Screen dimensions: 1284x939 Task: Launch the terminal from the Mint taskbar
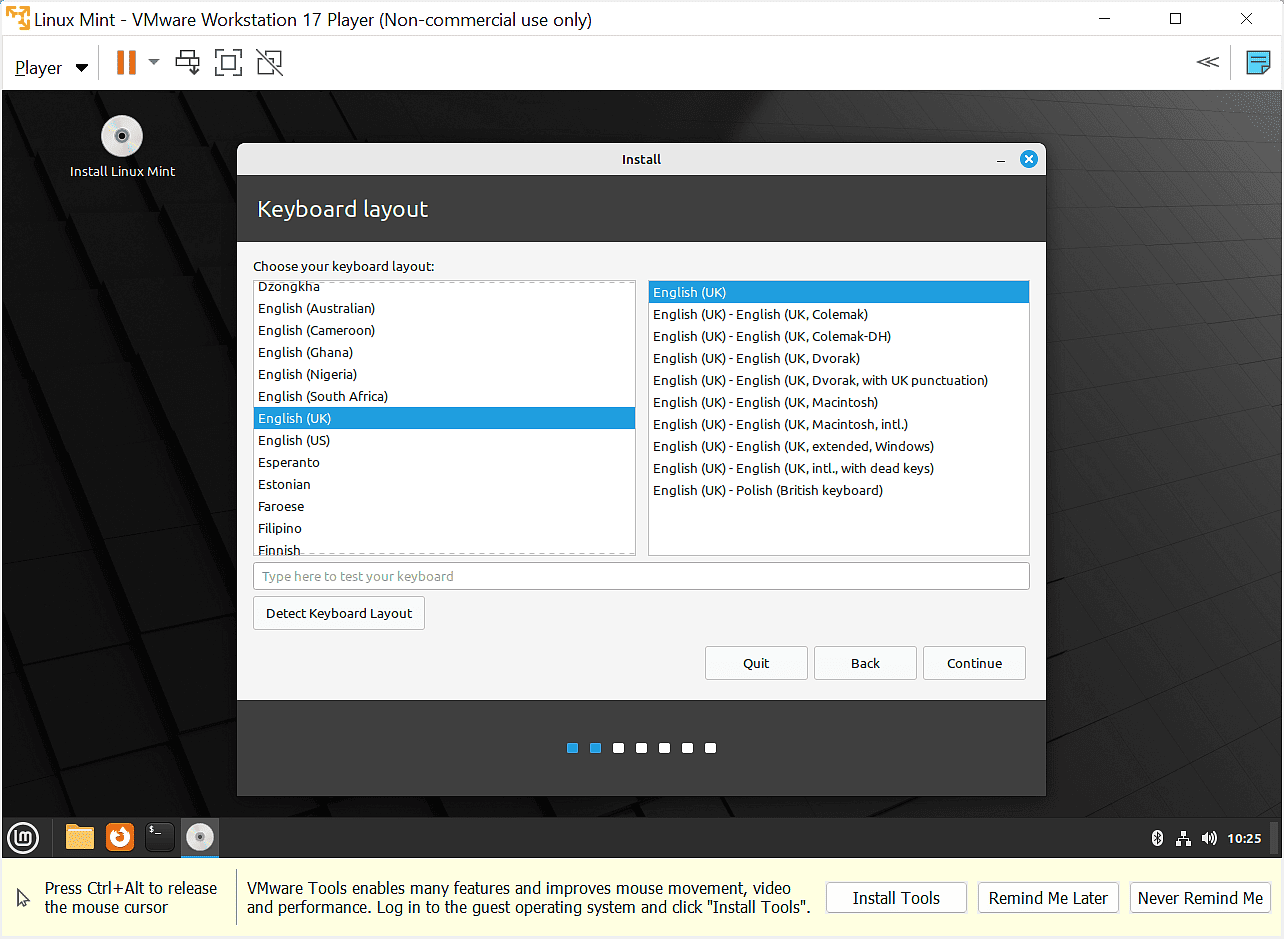pos(159,837)
